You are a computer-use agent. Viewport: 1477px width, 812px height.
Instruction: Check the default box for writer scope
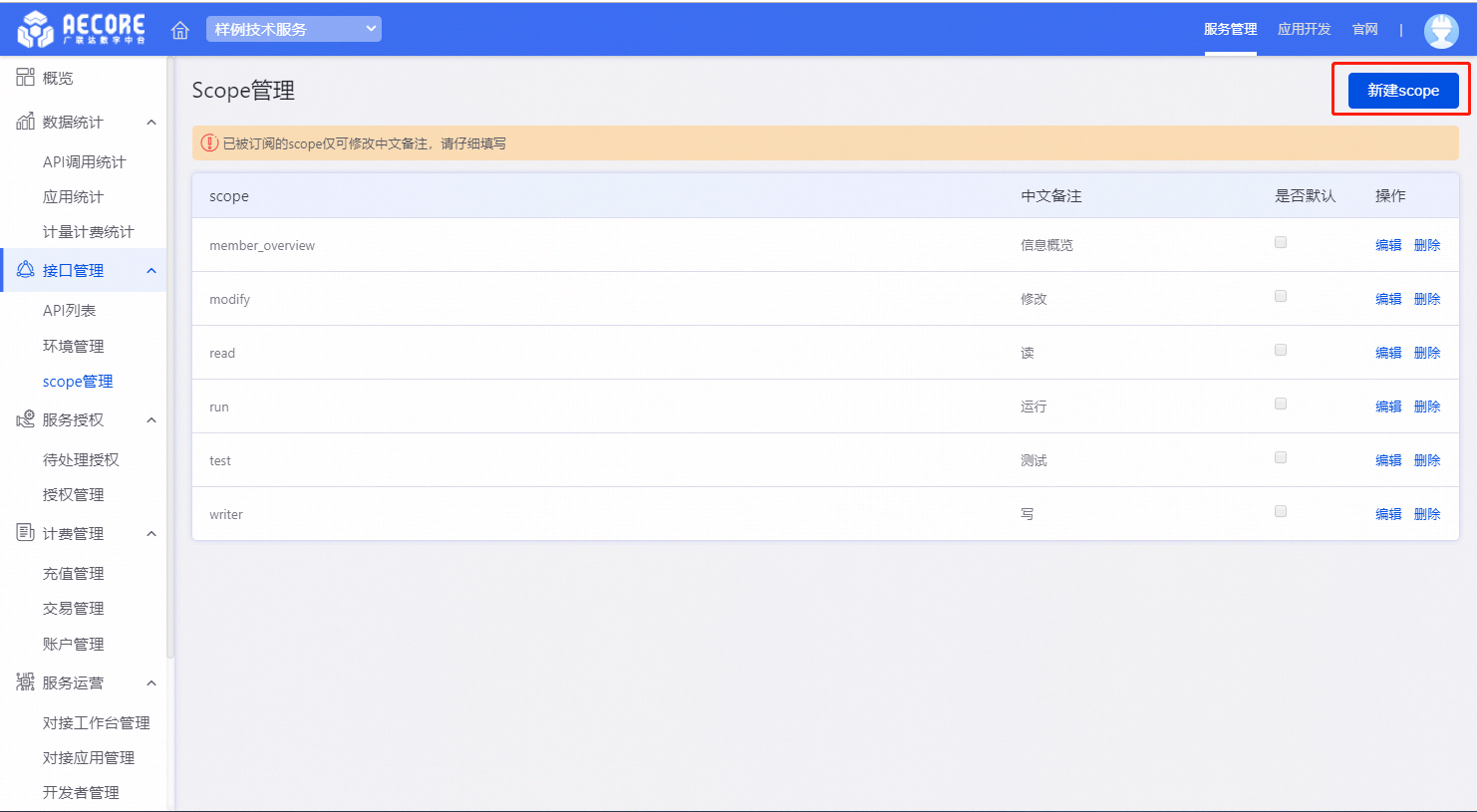pyautogui.click(x=1281, y=511)
